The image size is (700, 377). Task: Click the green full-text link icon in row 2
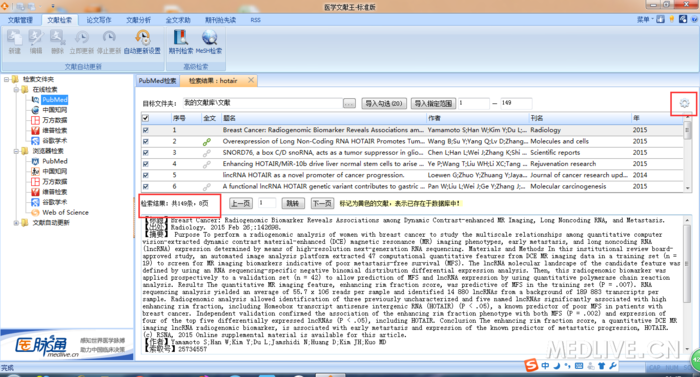207,142
